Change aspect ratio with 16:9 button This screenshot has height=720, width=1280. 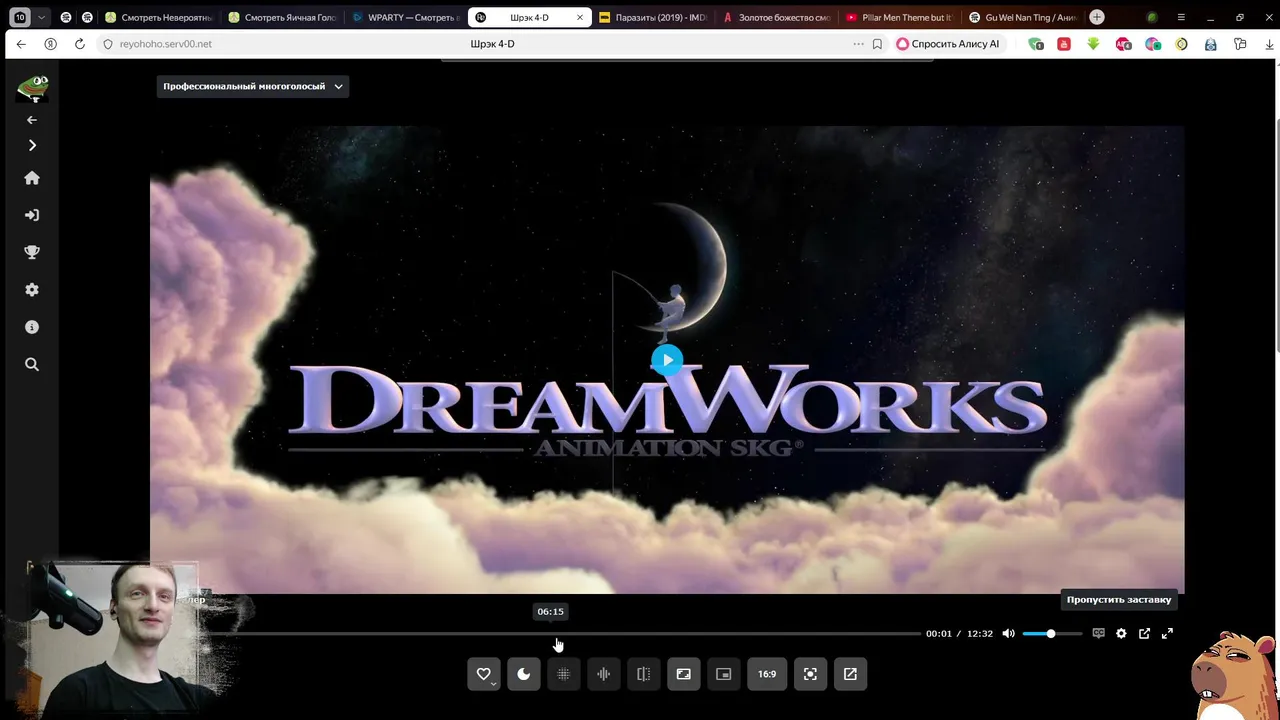point(767,674)
